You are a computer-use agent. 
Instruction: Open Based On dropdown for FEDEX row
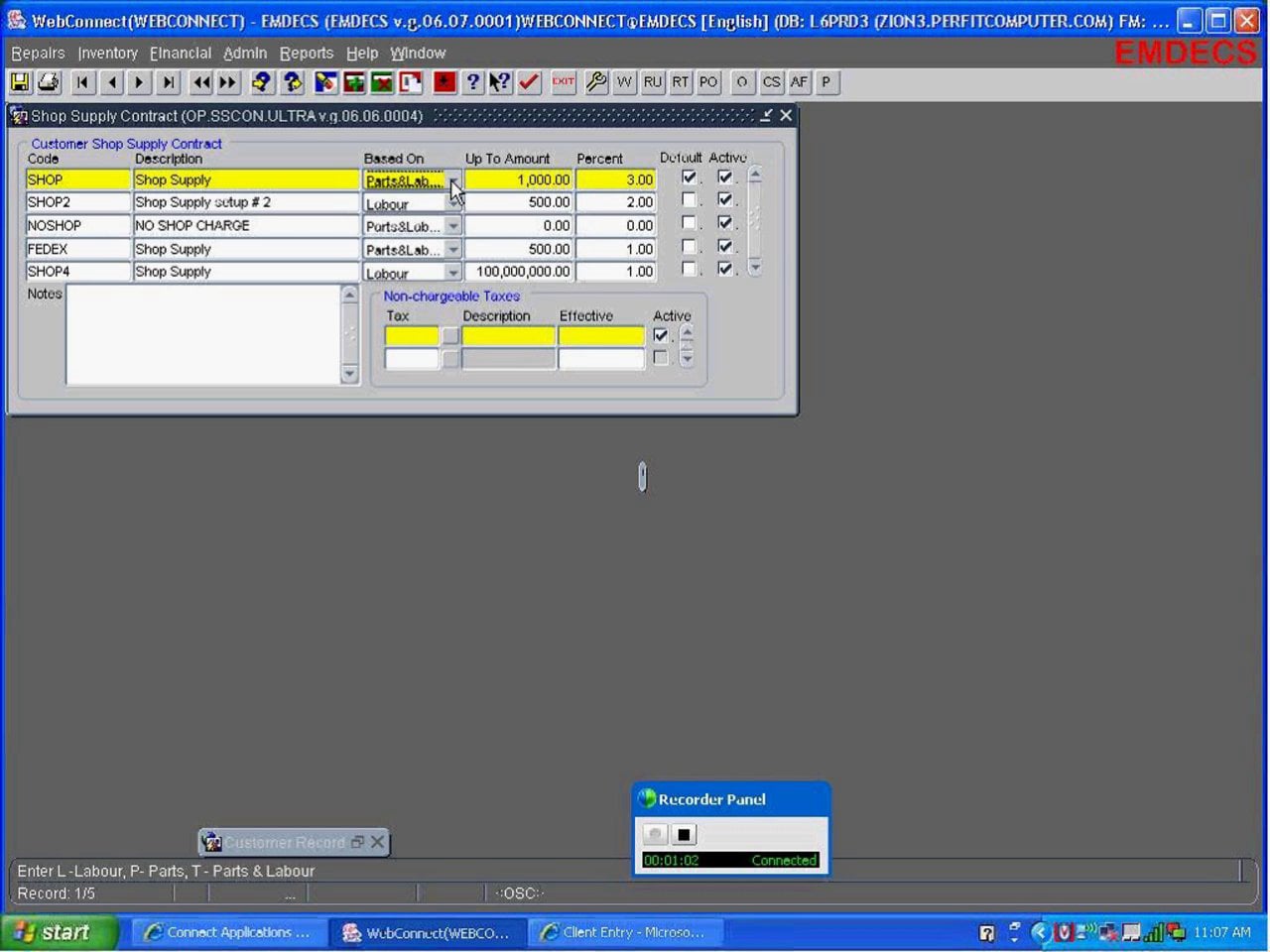(x=452, y=249)
